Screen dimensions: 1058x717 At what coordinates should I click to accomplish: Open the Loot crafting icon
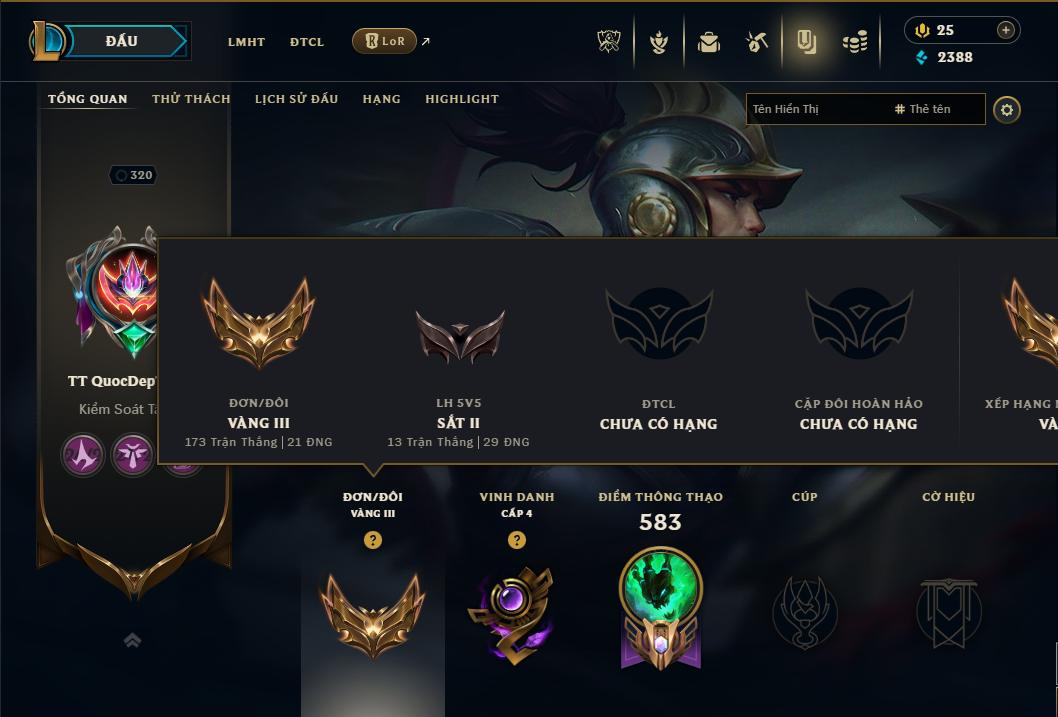[757, 42]
